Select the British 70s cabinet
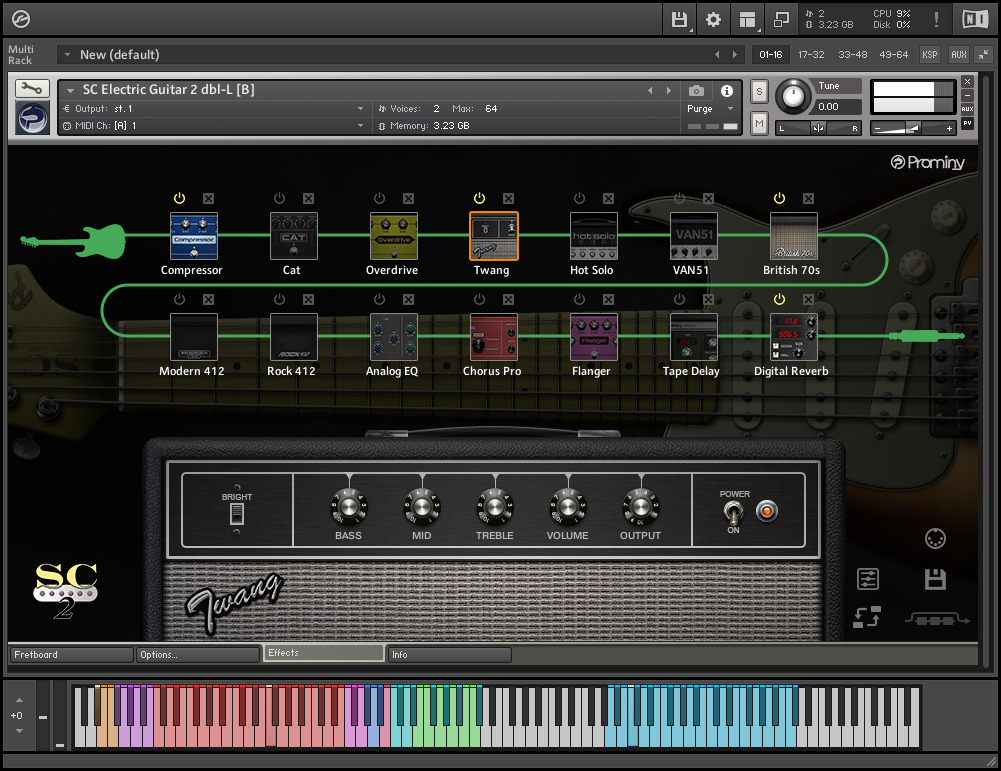The width and height of the screenshot is (1001, 771). click(794, 236)
